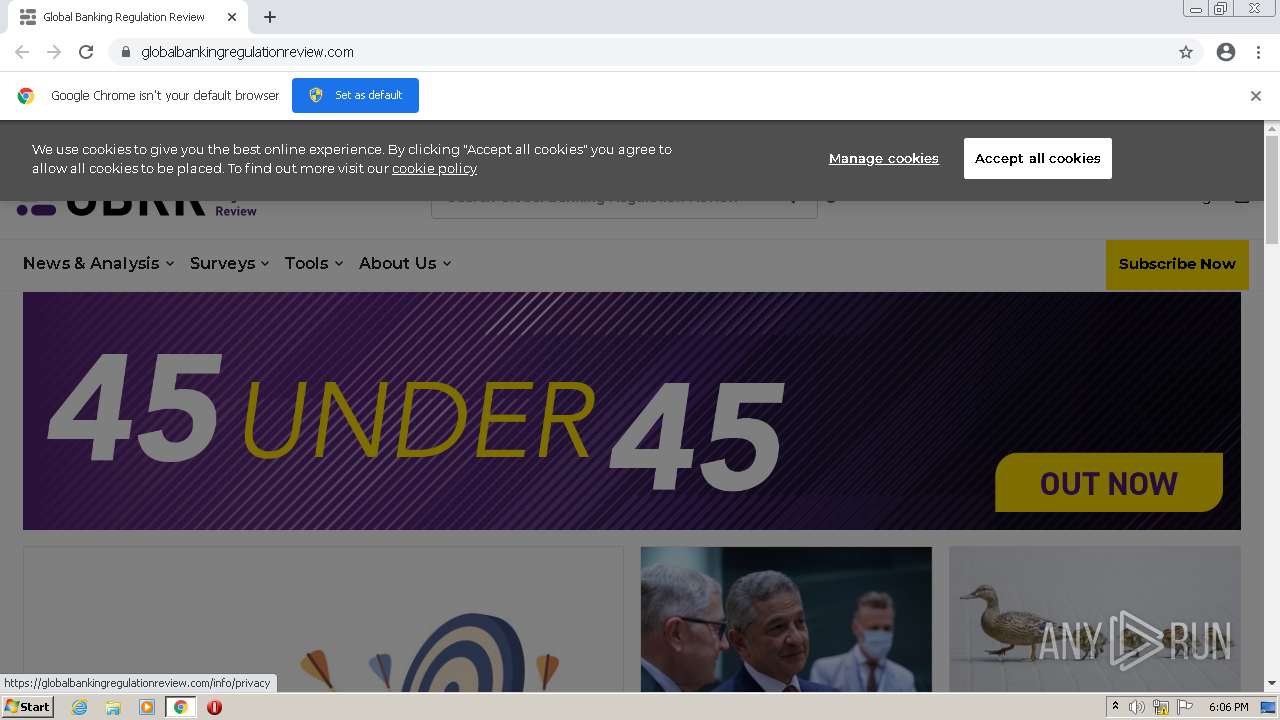Screen dimensions: 1280x720
Task: Open File Explorer from taskbar
Action: click(x=113, y=707)
